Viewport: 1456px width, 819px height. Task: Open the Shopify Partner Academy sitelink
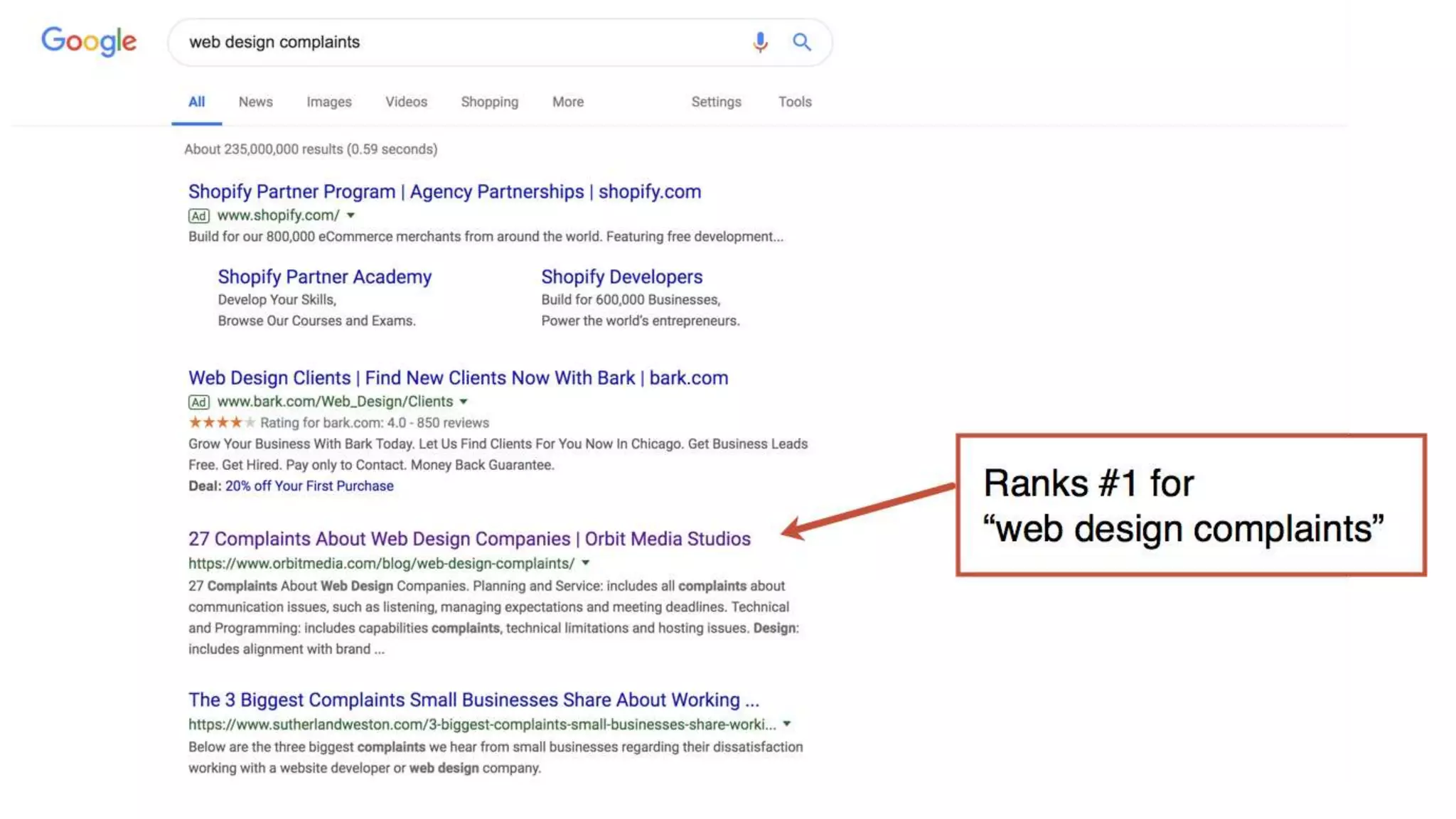pyautogui.click(x=324, y=277)
